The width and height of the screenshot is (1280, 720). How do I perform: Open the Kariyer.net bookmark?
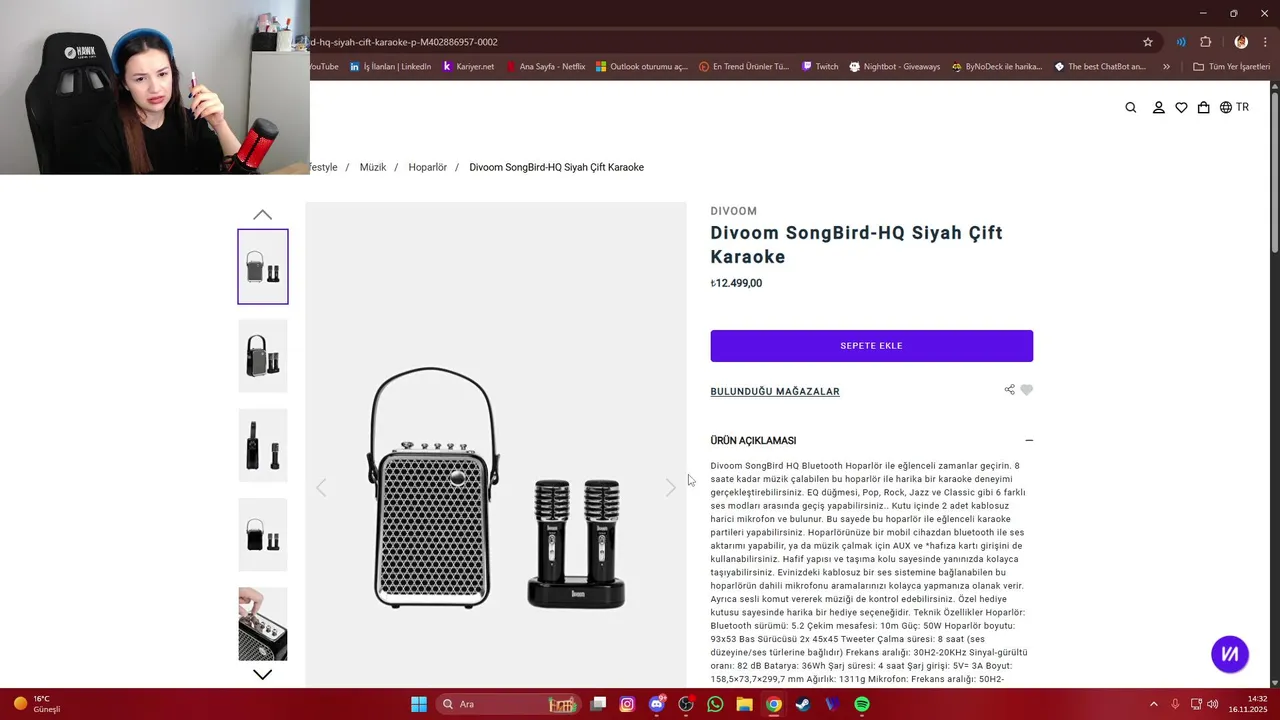tap(468, 67)
